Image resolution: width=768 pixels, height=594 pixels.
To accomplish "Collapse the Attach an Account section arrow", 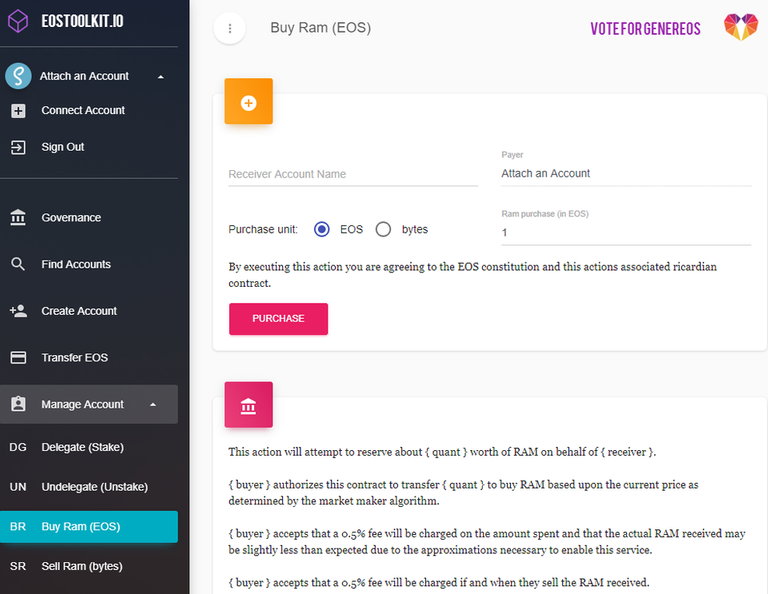I will click(161, 77).
